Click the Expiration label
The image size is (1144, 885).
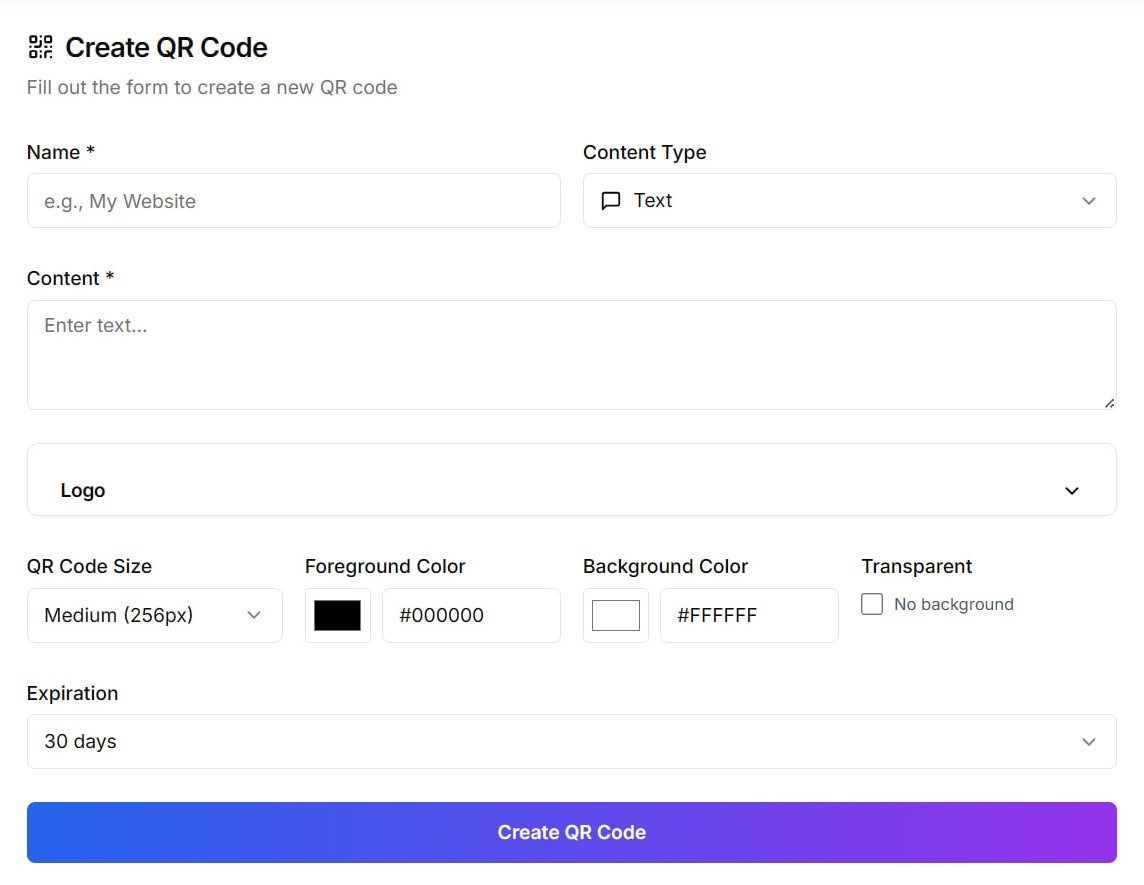[72, 693]
